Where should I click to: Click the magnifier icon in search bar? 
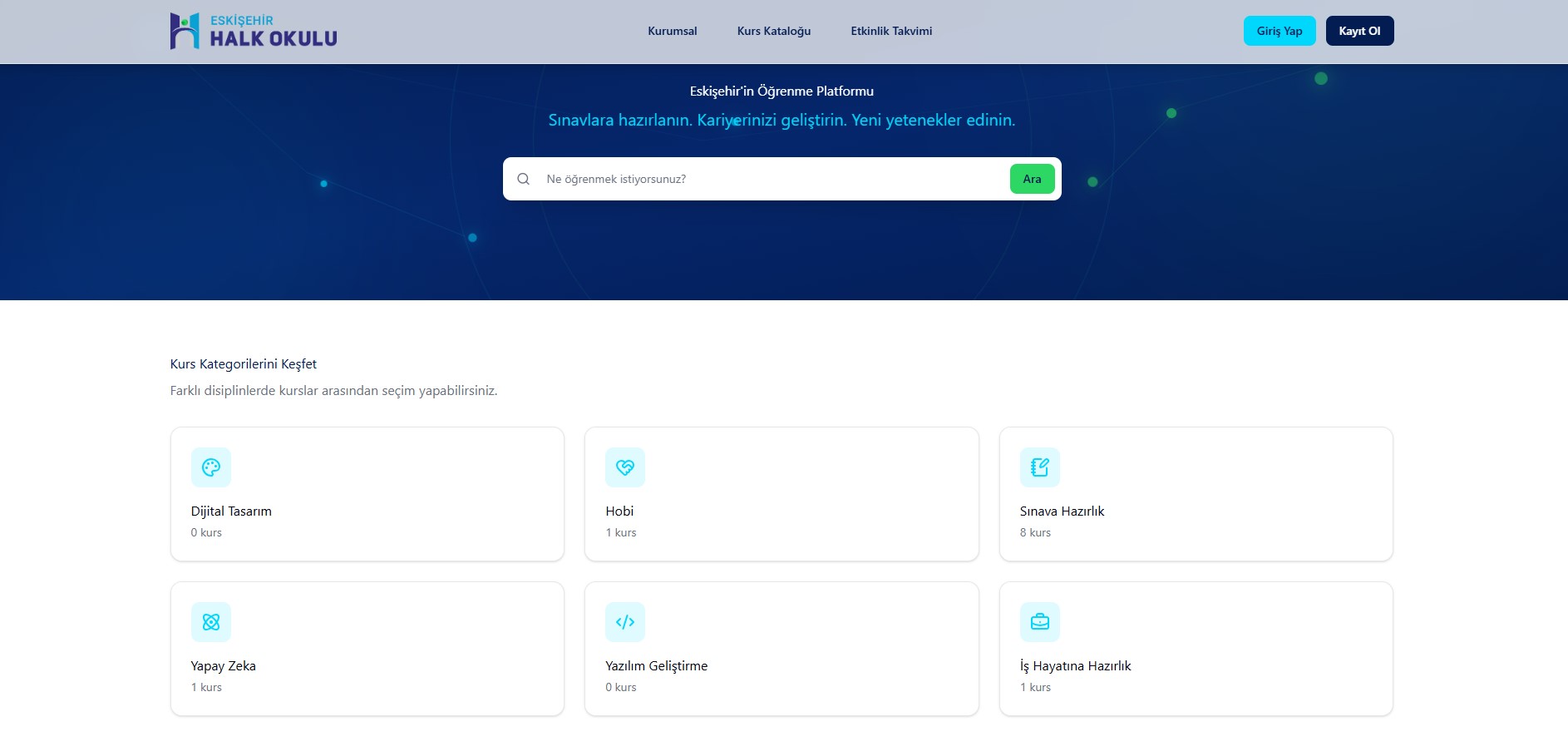(524, 179)
